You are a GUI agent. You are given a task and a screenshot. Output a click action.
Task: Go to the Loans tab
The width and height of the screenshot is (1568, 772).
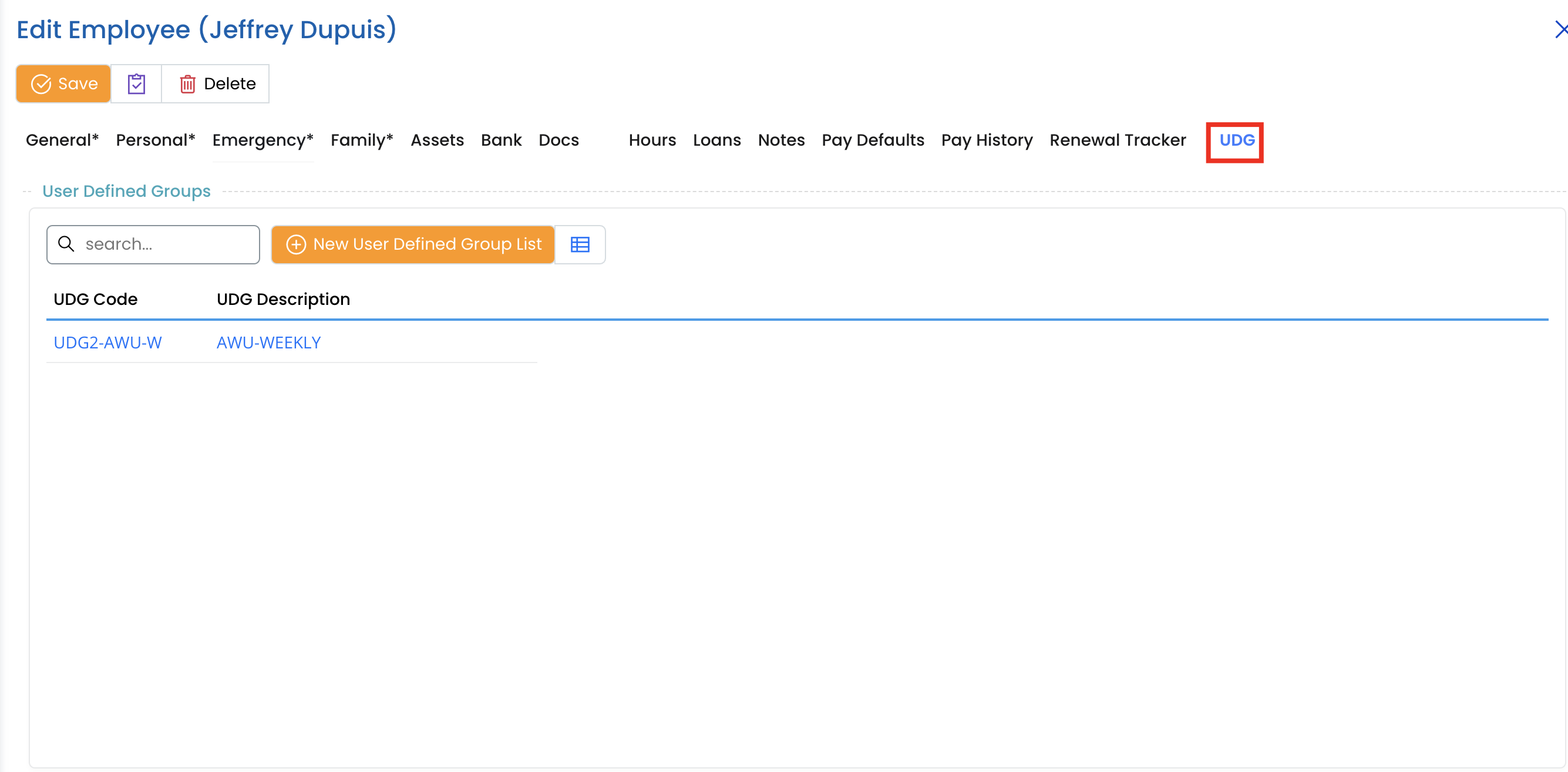tap(716, 140)
